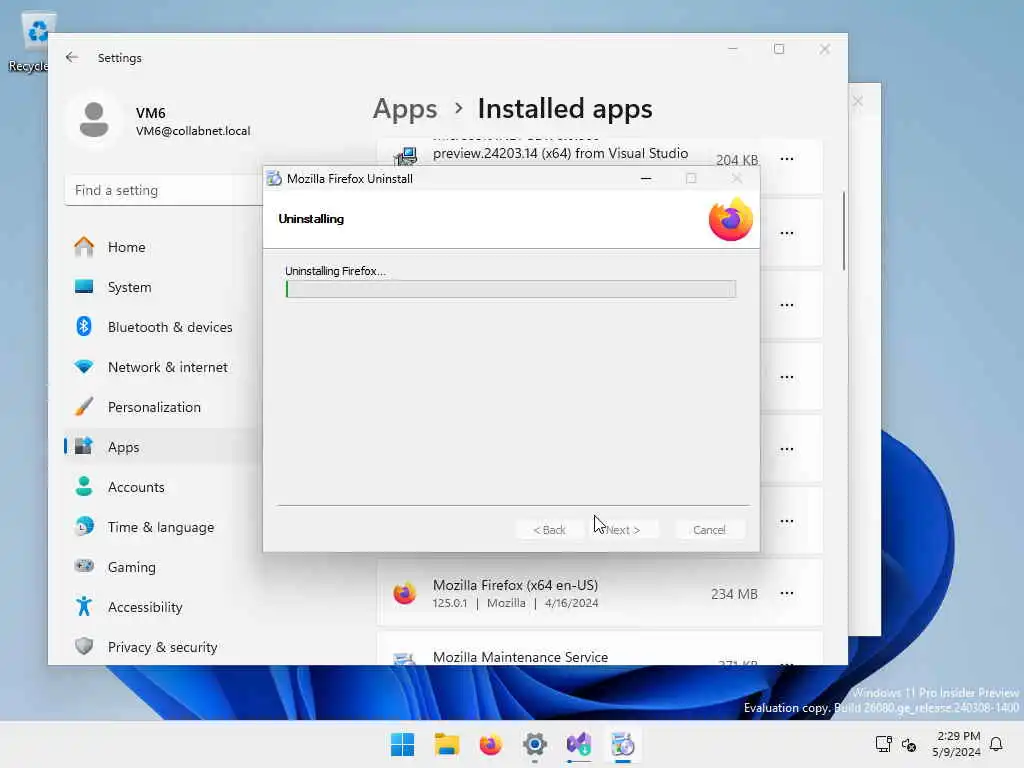
Task: Click Apps in the breadcrumb
Action: point(405,108)
